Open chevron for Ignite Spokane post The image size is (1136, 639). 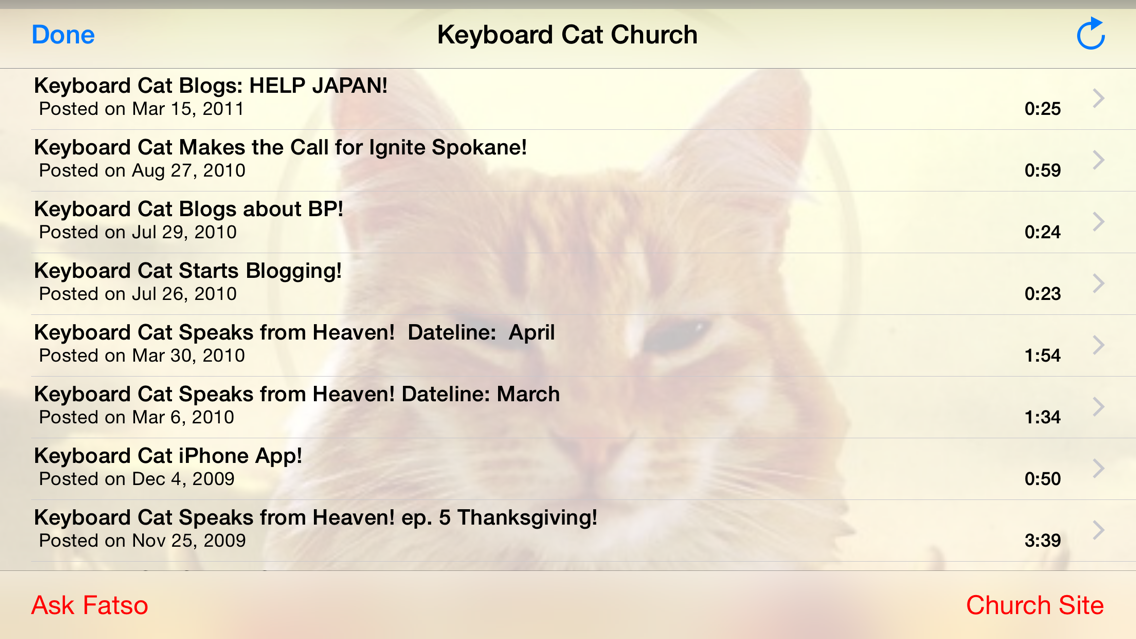[x=1098, y=159]
